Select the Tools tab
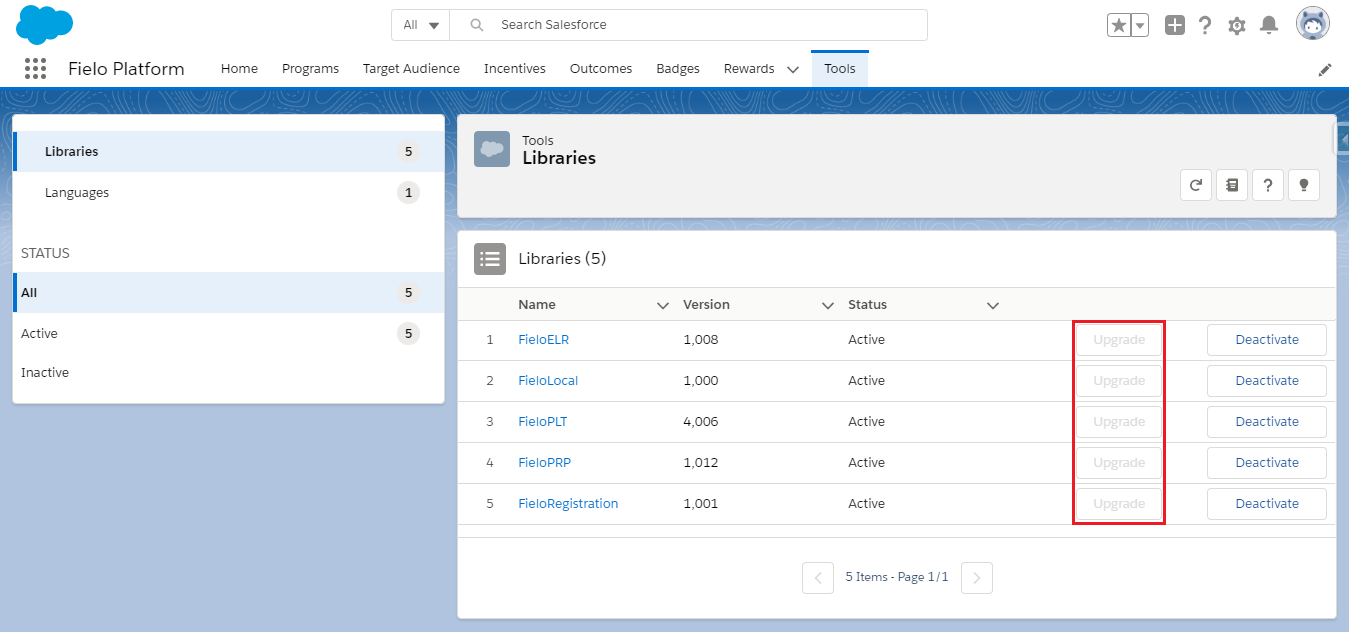Screen dimensions: 1349x632 tap(840, 69)
